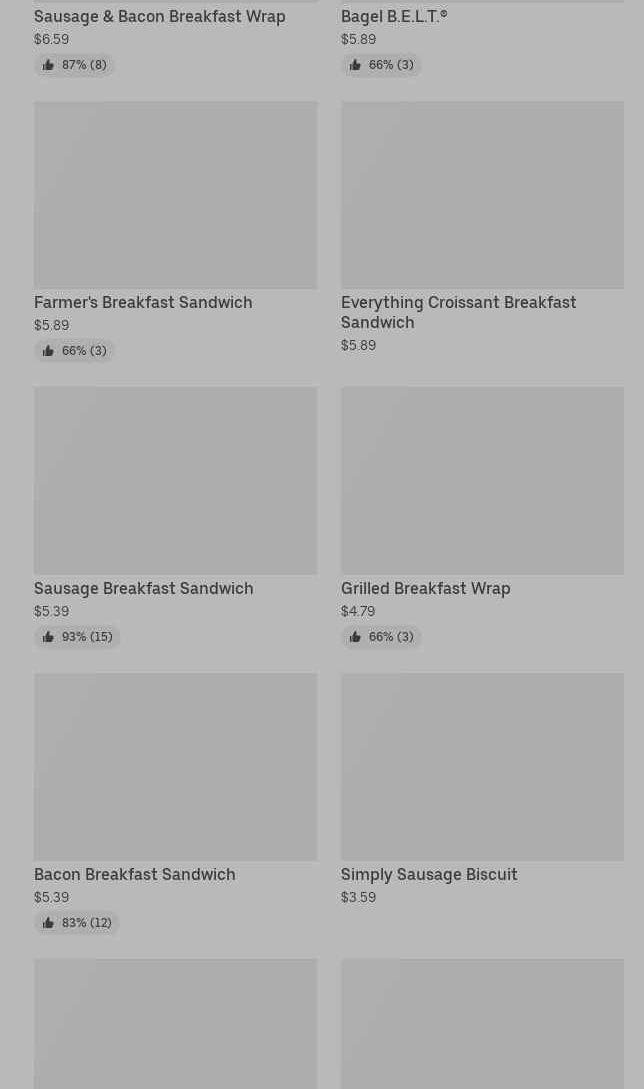This screenshot has height=1089, width=644.
Task: Click the Sausage & Bacon Breakfast Wrap title
Action: [159, 16]
